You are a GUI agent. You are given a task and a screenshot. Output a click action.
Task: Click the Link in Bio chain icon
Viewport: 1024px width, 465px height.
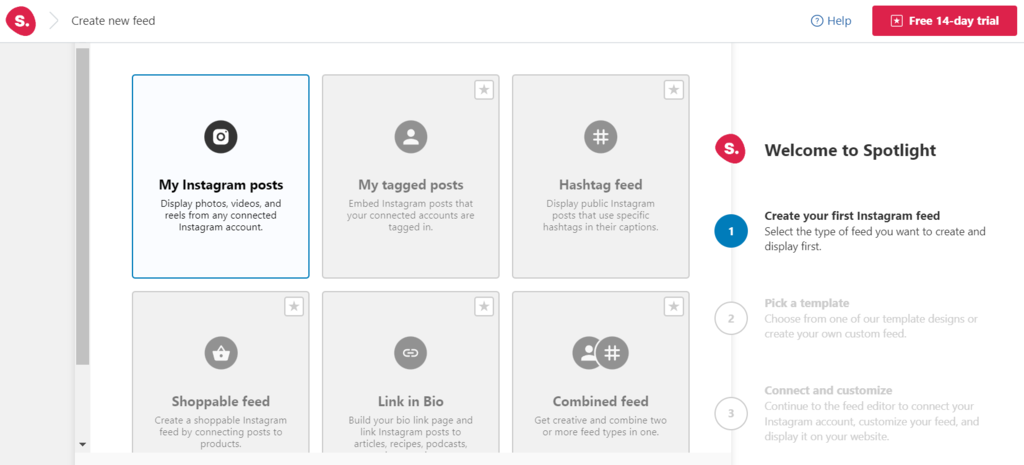pyautogui.click(x=410, y=352)
